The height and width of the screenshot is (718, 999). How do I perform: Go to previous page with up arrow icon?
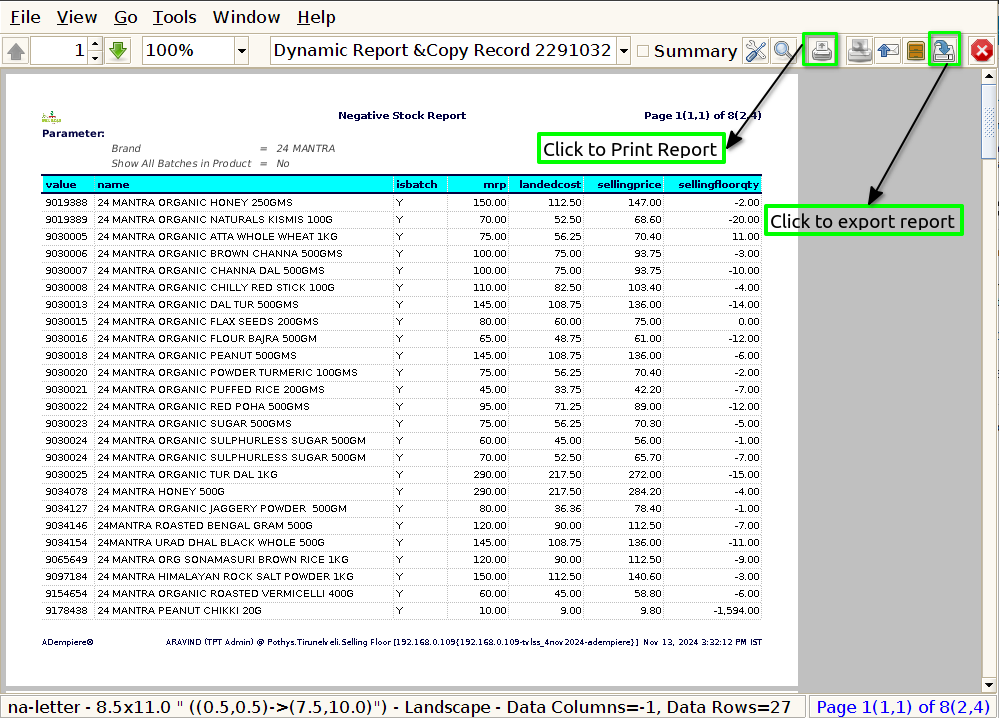tap(16, 50)
